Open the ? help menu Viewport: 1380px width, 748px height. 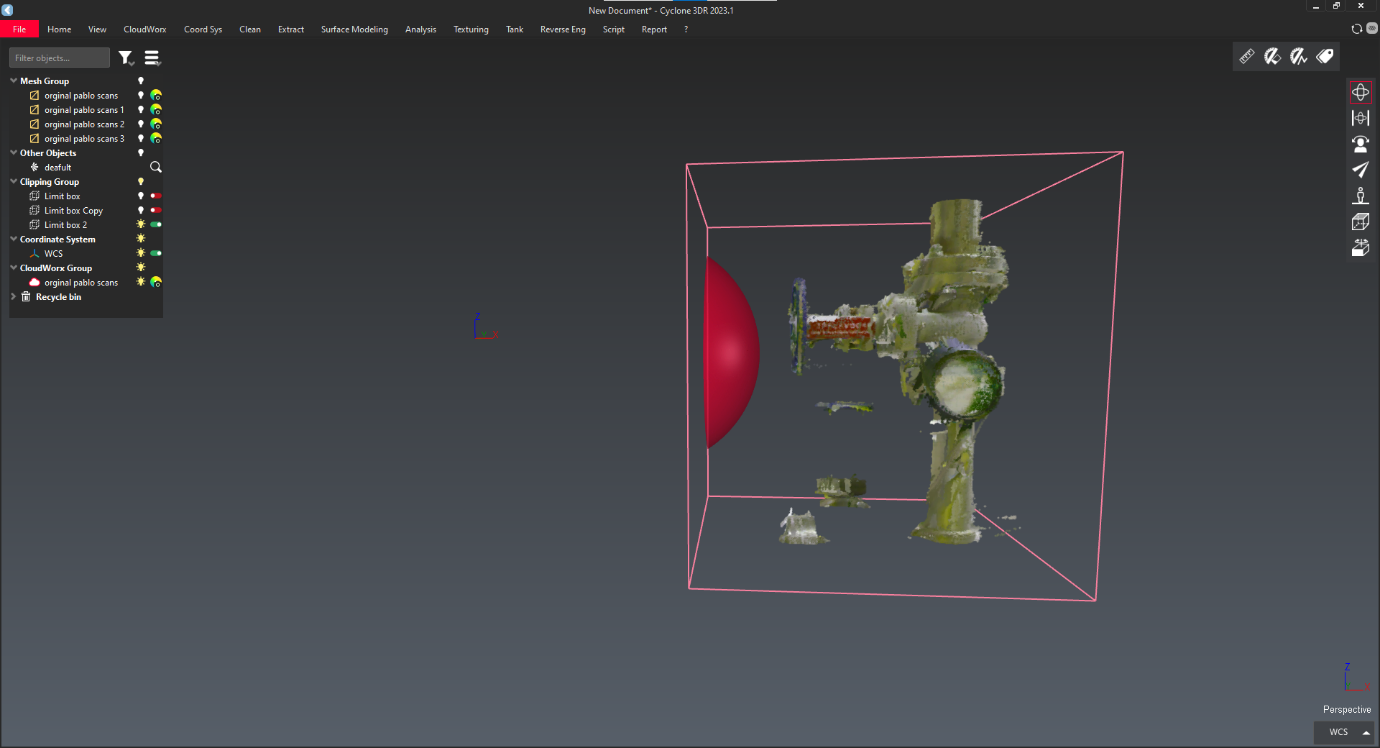686,29
